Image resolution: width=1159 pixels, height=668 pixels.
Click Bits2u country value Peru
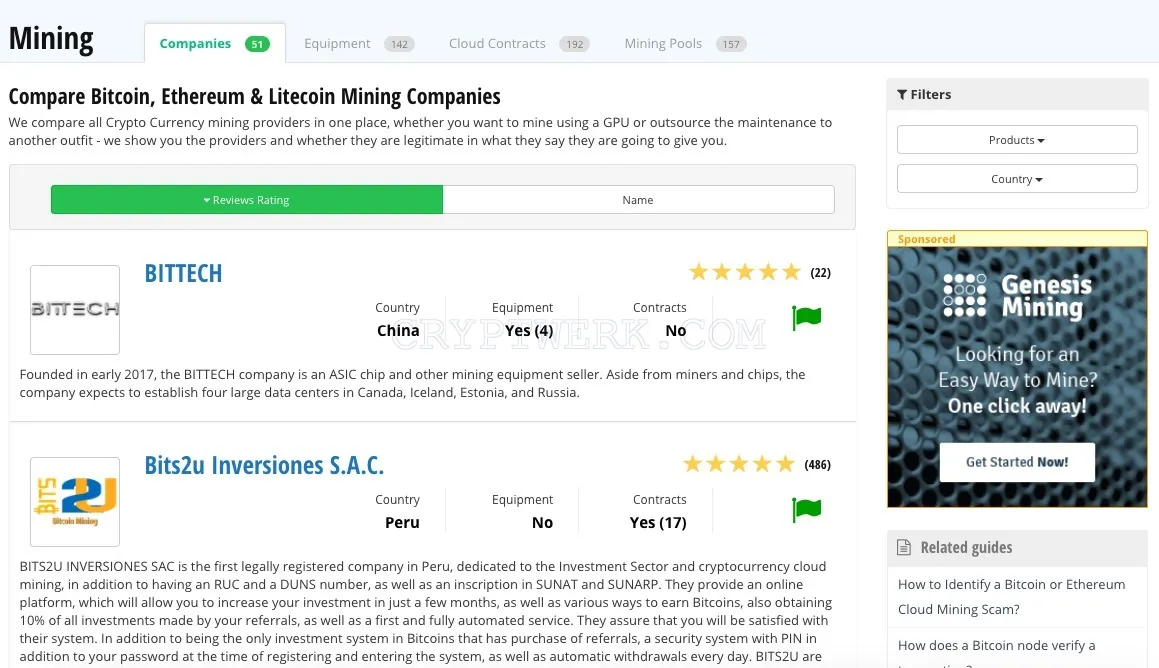pyautogui.click(x=402, y=522)
